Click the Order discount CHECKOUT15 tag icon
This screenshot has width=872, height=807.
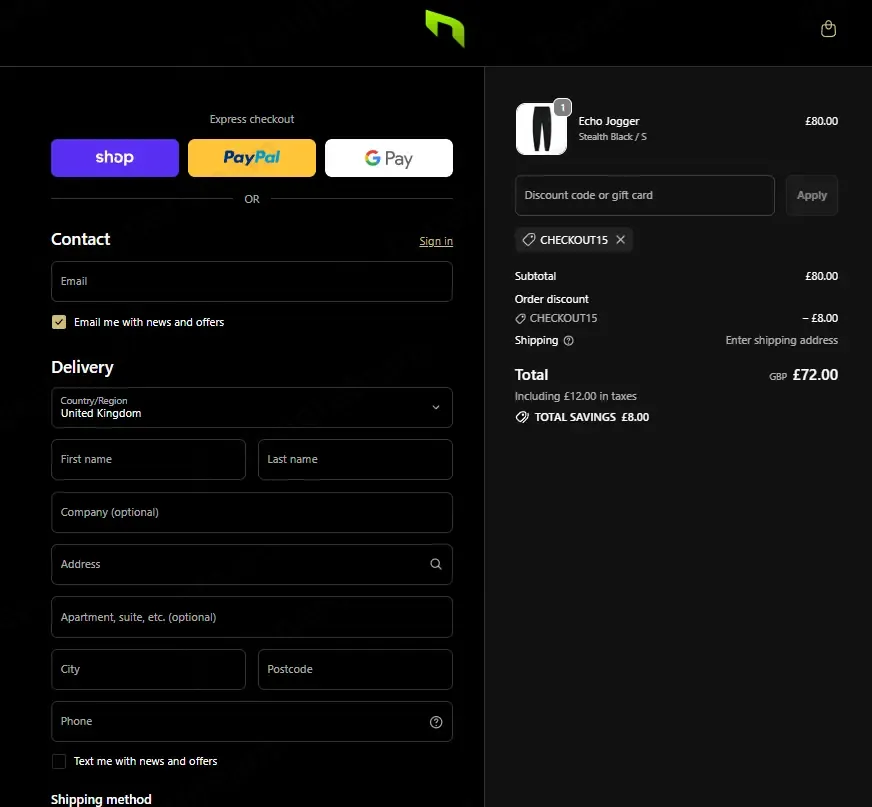(521, 318)
